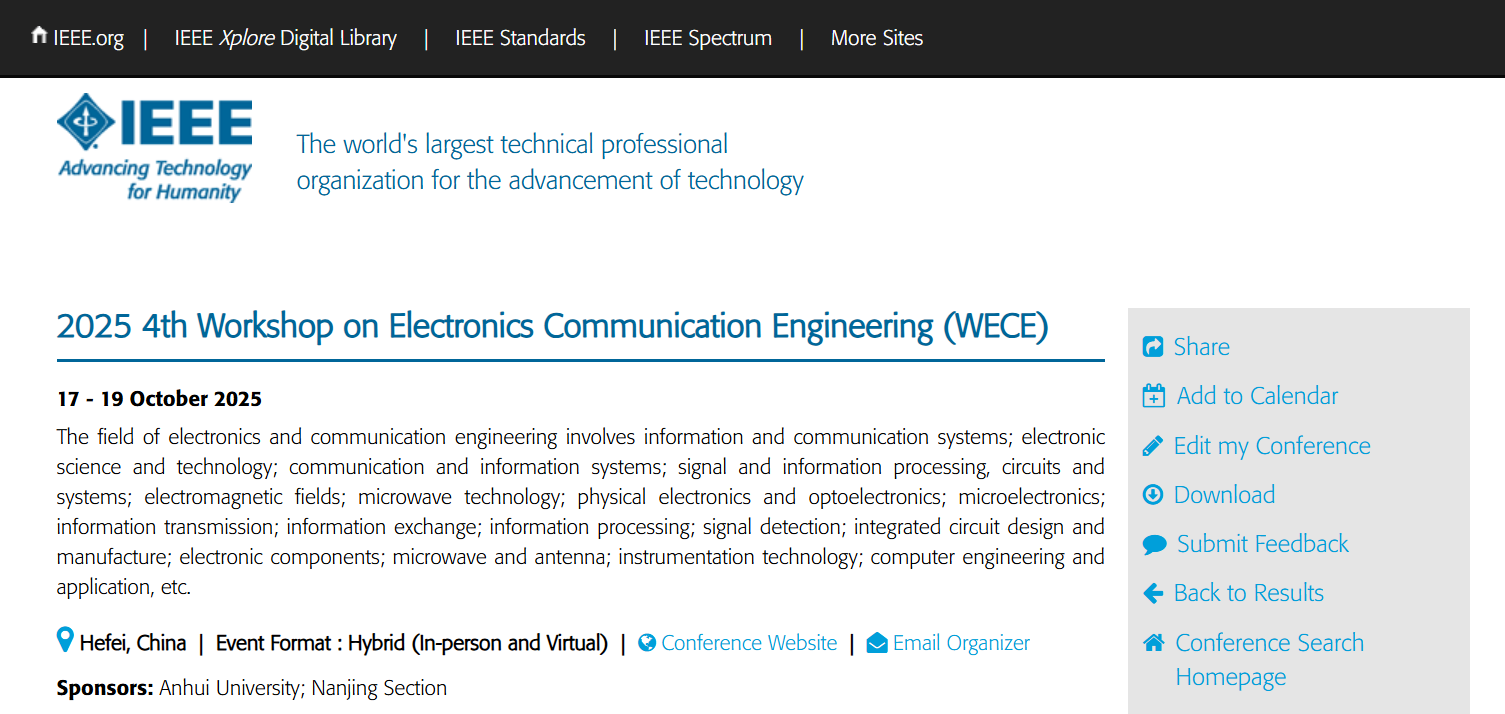Open IEEE Xplore Digital Library

[286, 38]
